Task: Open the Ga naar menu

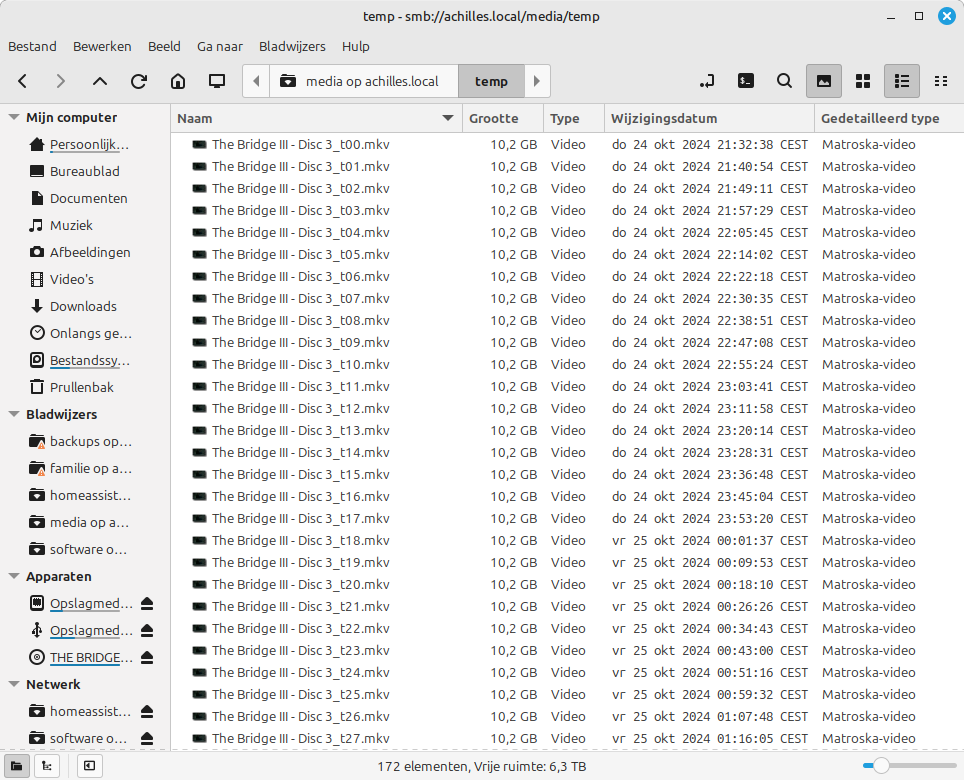Action: pos(219,47)
